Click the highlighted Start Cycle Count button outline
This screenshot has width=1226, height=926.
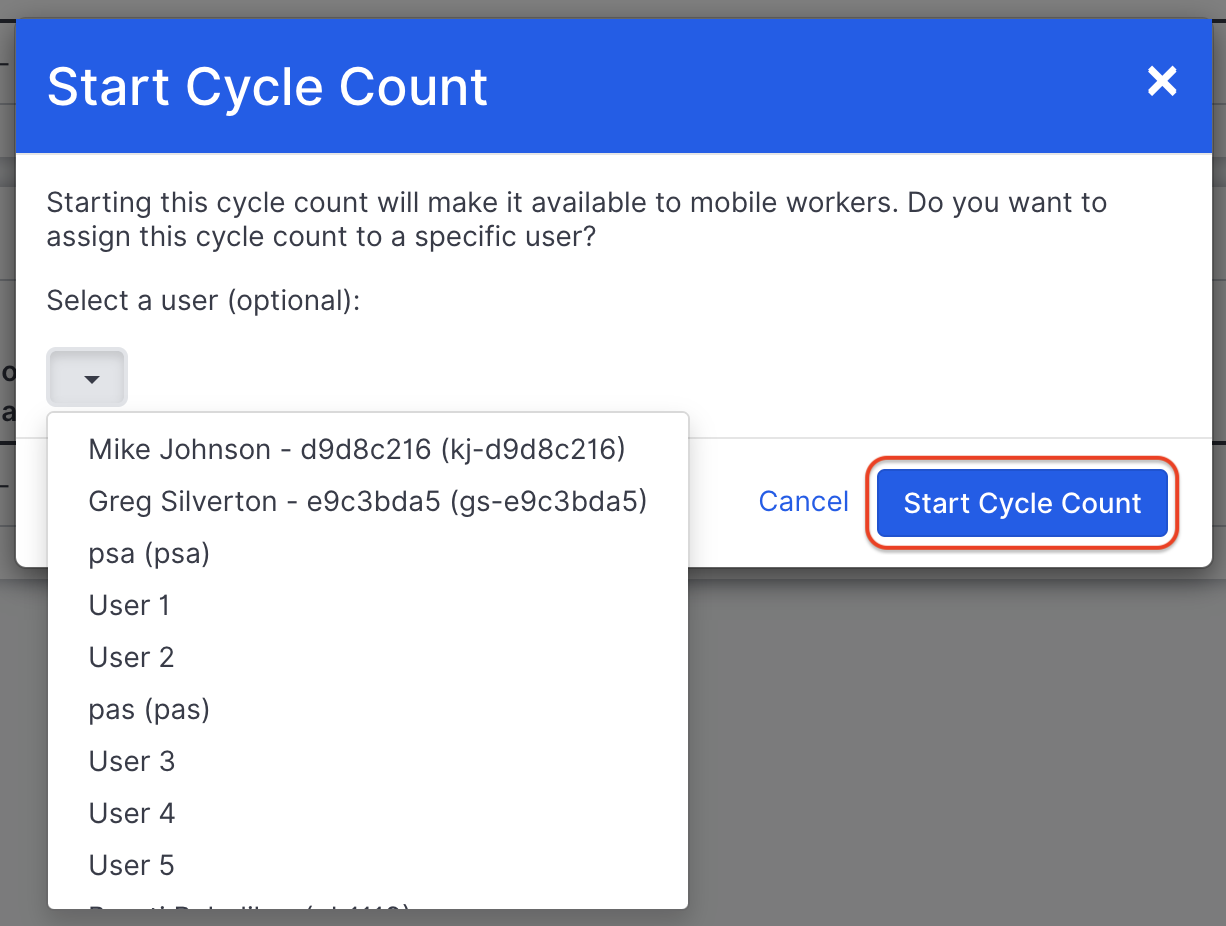(x=1021, y=503)
